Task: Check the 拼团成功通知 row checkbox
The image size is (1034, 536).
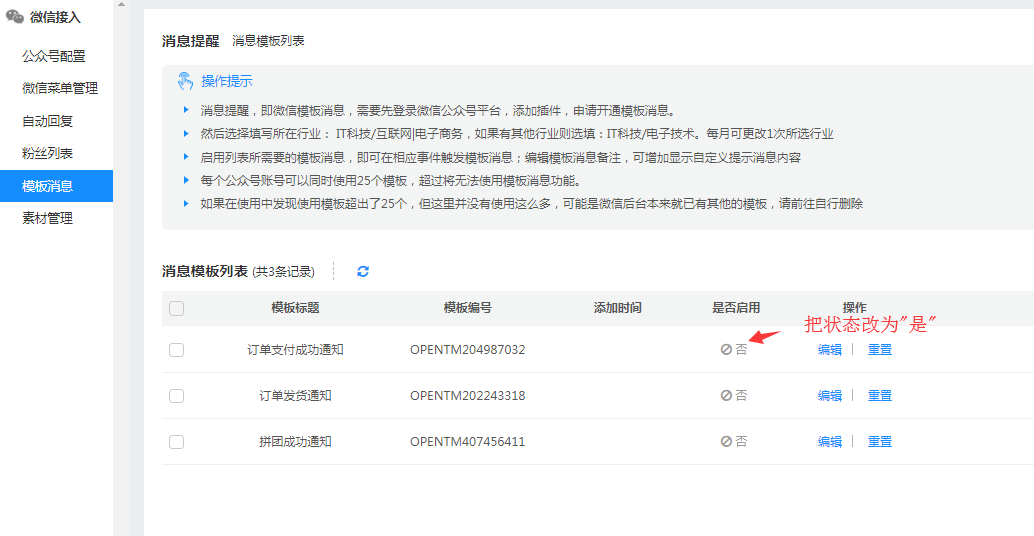Action: point(177,442)
